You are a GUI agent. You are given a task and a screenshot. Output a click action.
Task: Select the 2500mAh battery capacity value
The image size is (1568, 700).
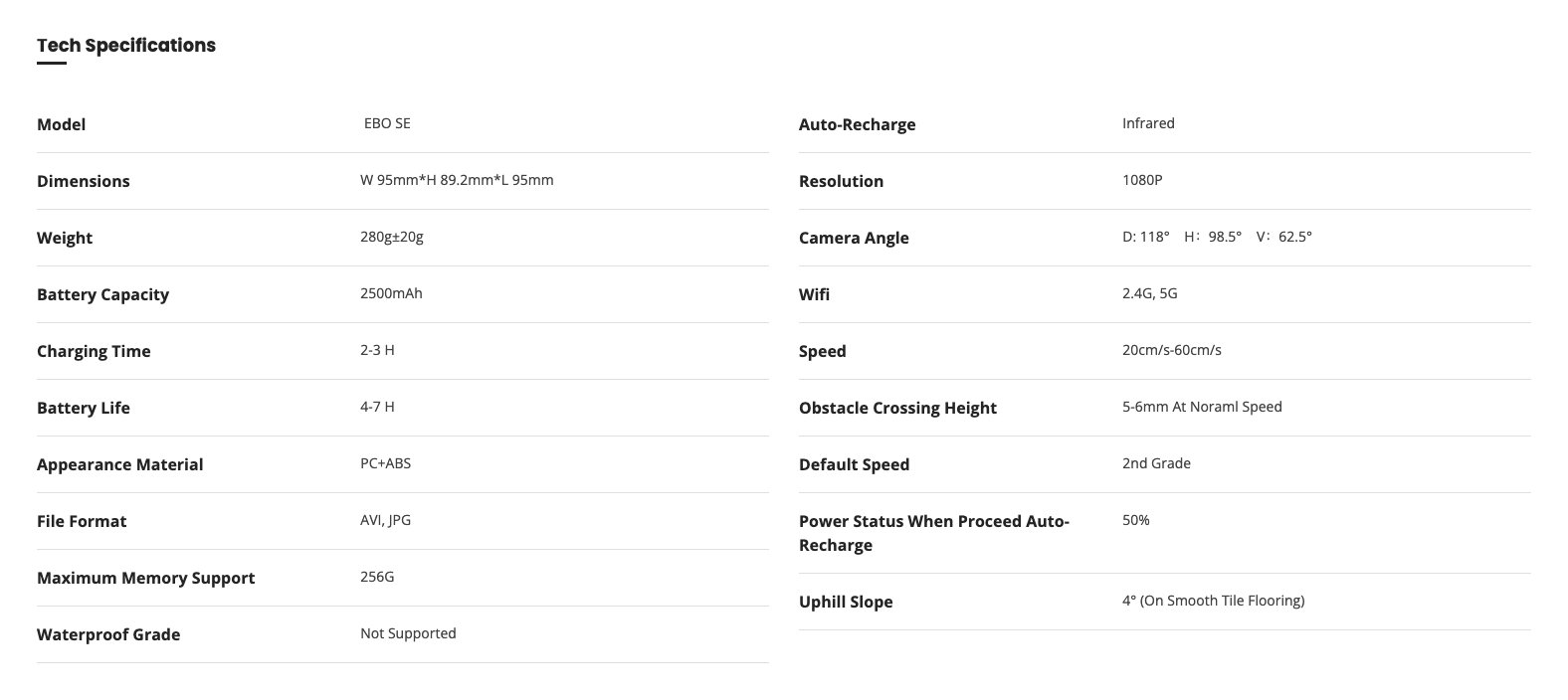(391, 293)
